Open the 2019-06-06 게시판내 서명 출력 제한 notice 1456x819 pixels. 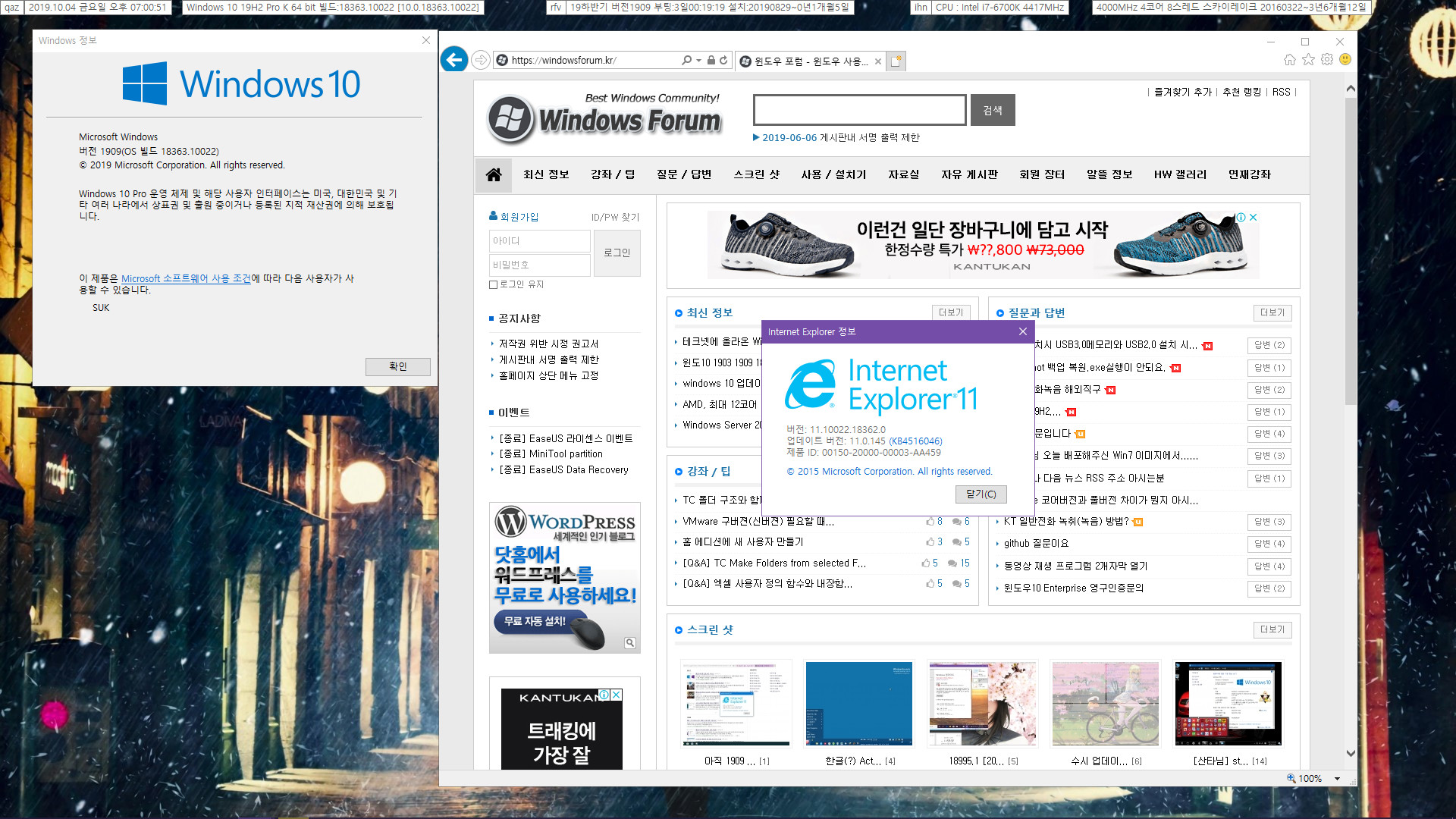click(x=840, y=137)
